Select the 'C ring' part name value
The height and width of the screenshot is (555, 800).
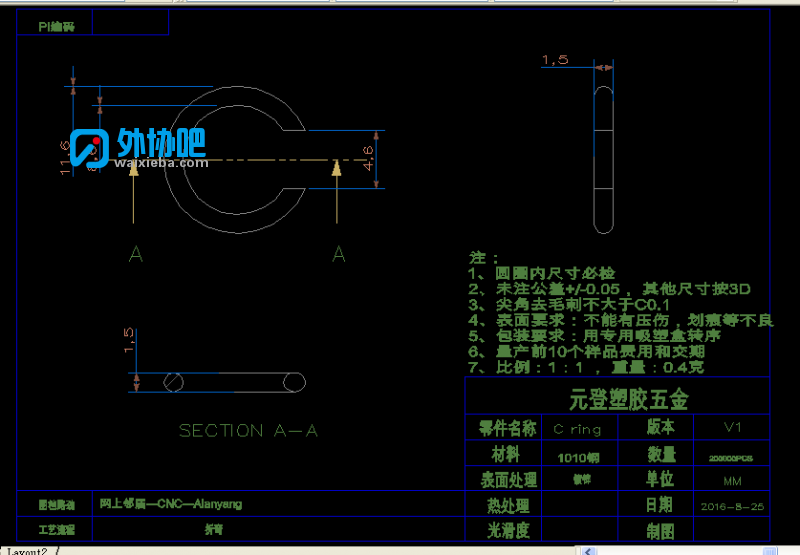(578, 430)
